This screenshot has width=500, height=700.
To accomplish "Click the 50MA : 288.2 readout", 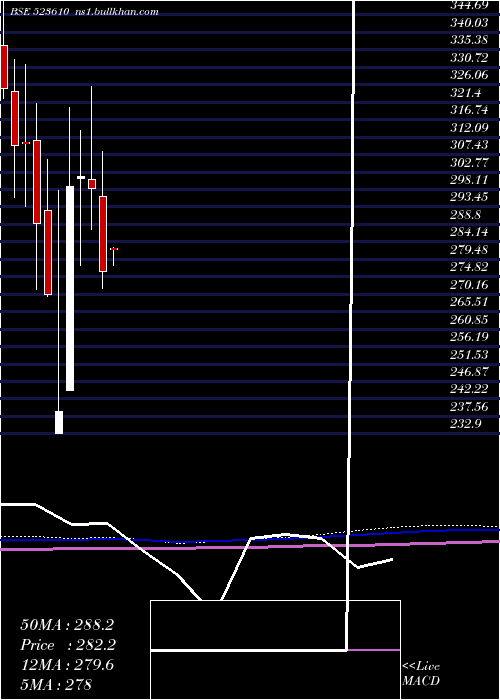I will [x=67, y=625].
